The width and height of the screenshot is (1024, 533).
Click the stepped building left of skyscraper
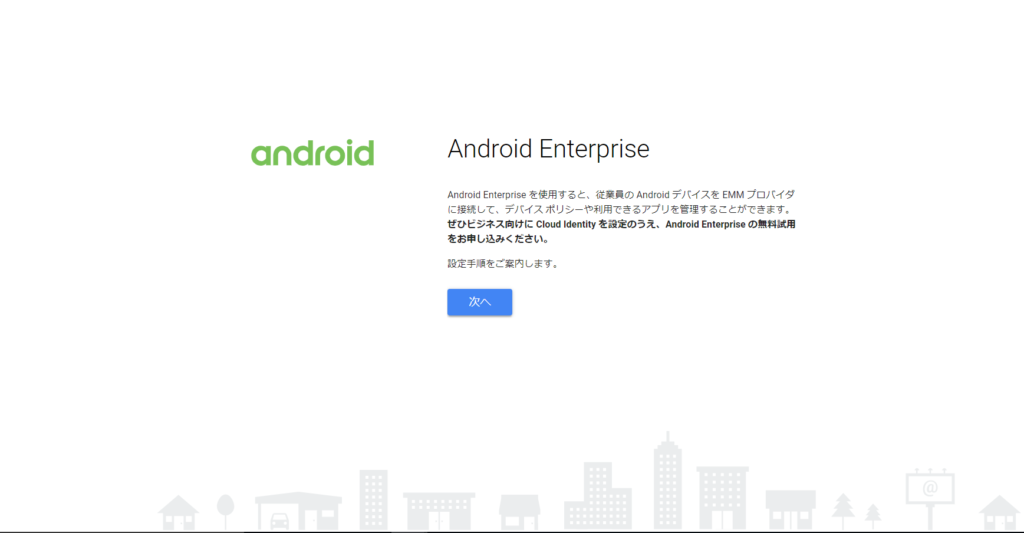tap(598, 496)
